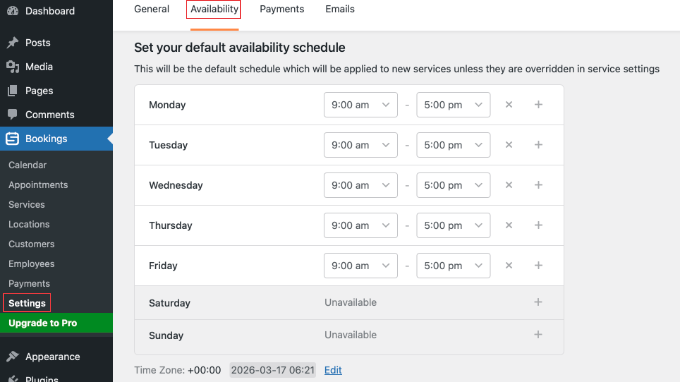Image resolution: width=680 pixels, height=382 pixels.
Task: Click the Comments bubble icon
Action: coord(13,114)
